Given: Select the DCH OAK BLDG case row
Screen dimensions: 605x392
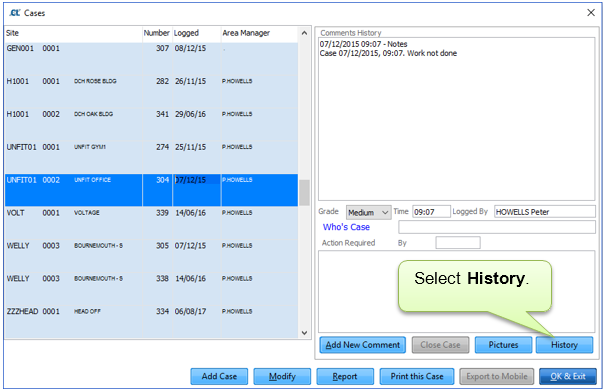Looking at the screenshot, I should 151,124.
